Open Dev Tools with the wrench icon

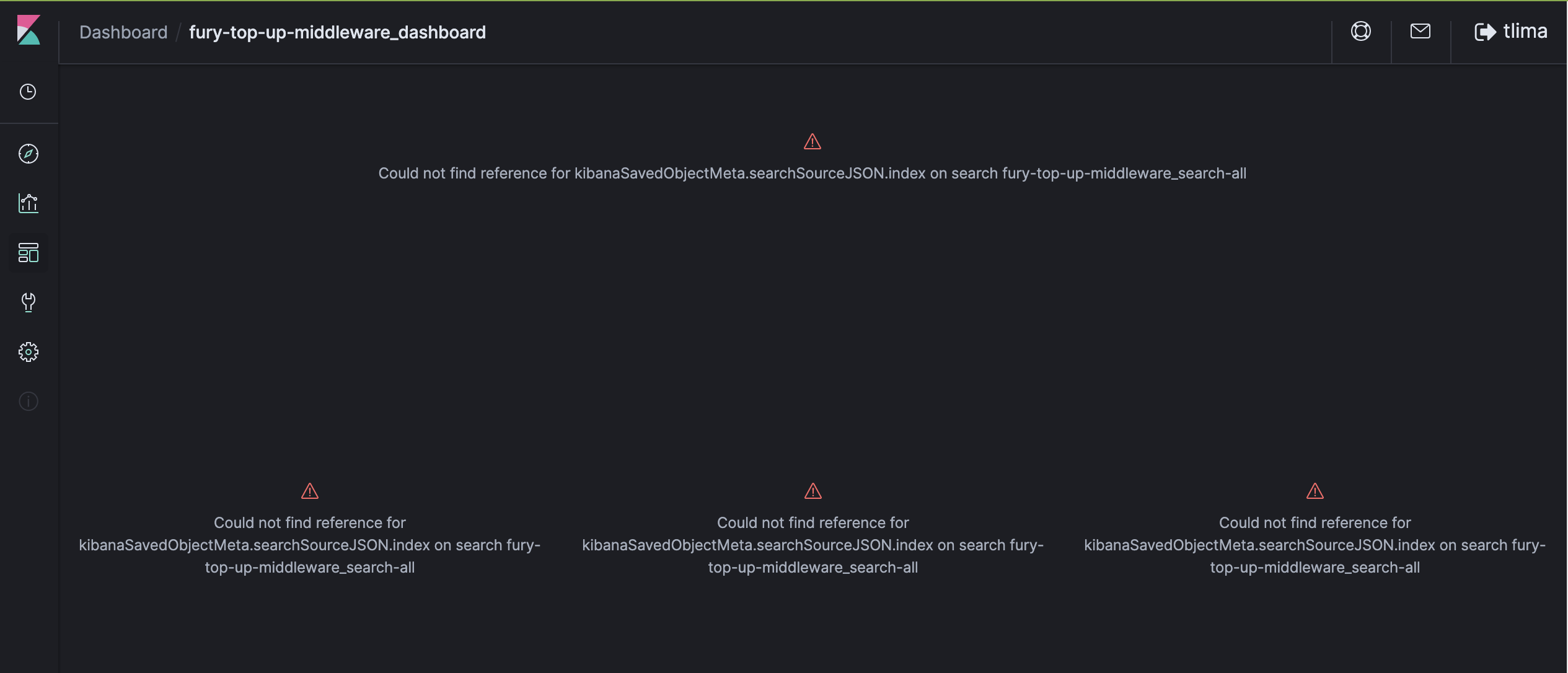(x=29, y=302)
